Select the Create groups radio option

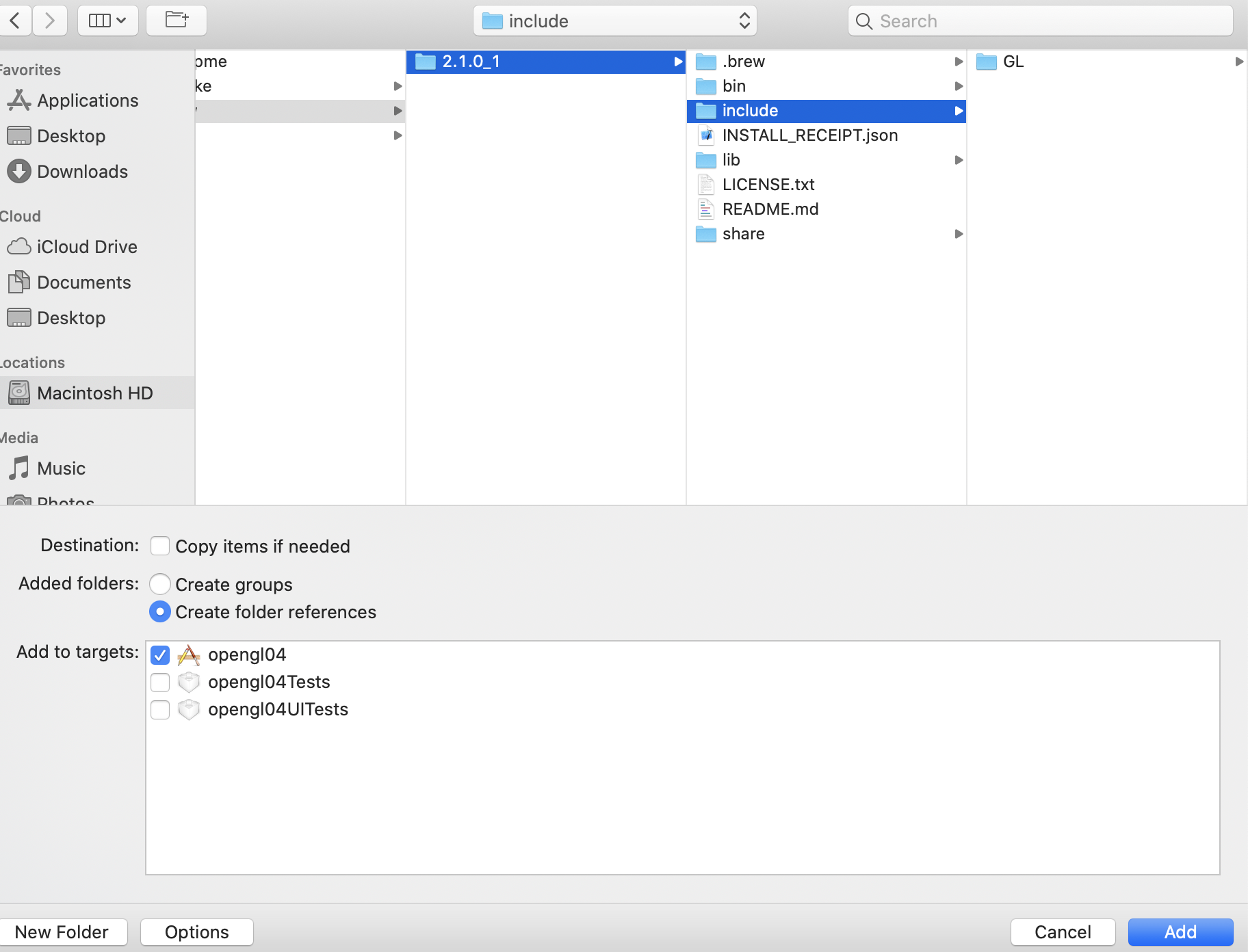pos(160,583)
